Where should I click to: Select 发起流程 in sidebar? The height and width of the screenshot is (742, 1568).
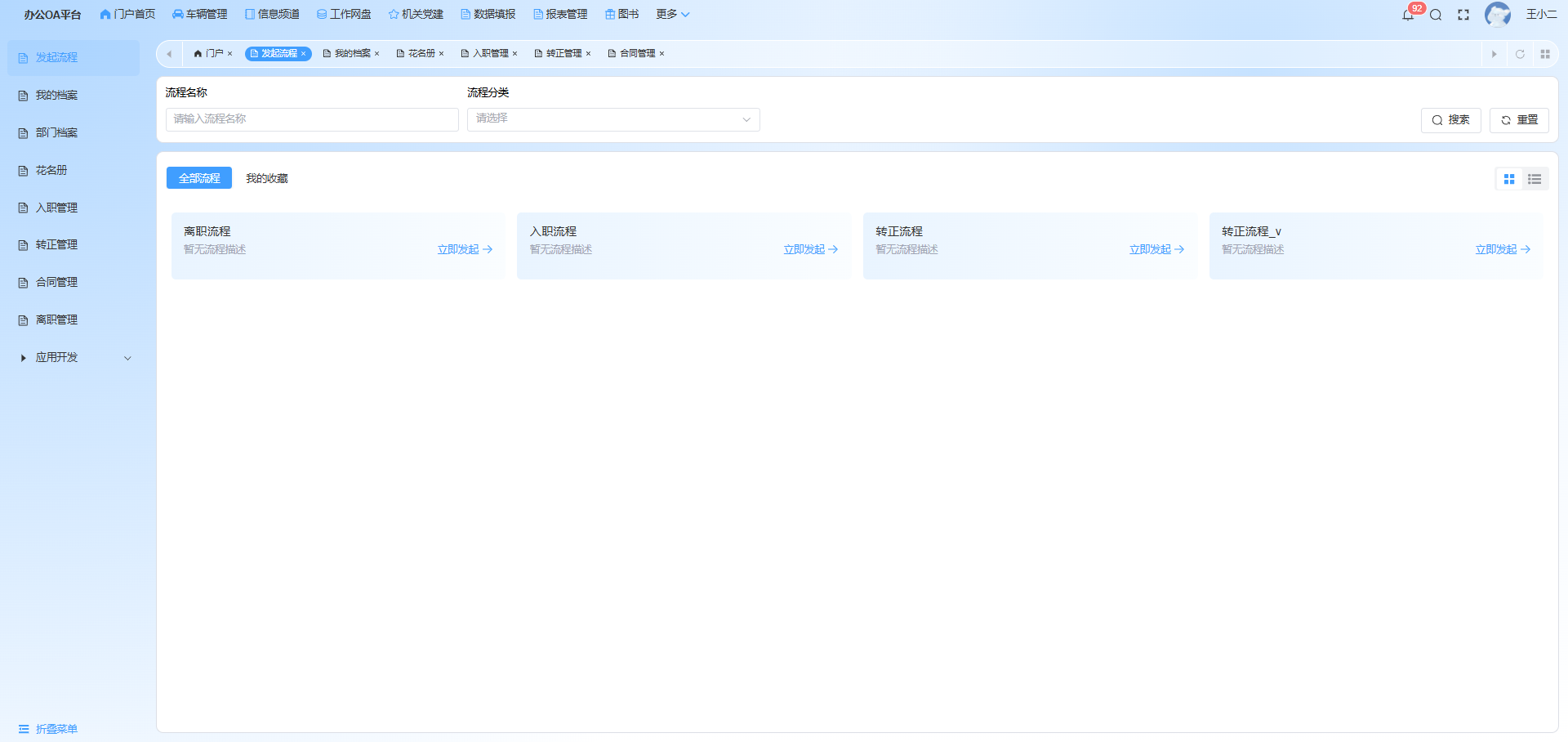pos(73,58)
